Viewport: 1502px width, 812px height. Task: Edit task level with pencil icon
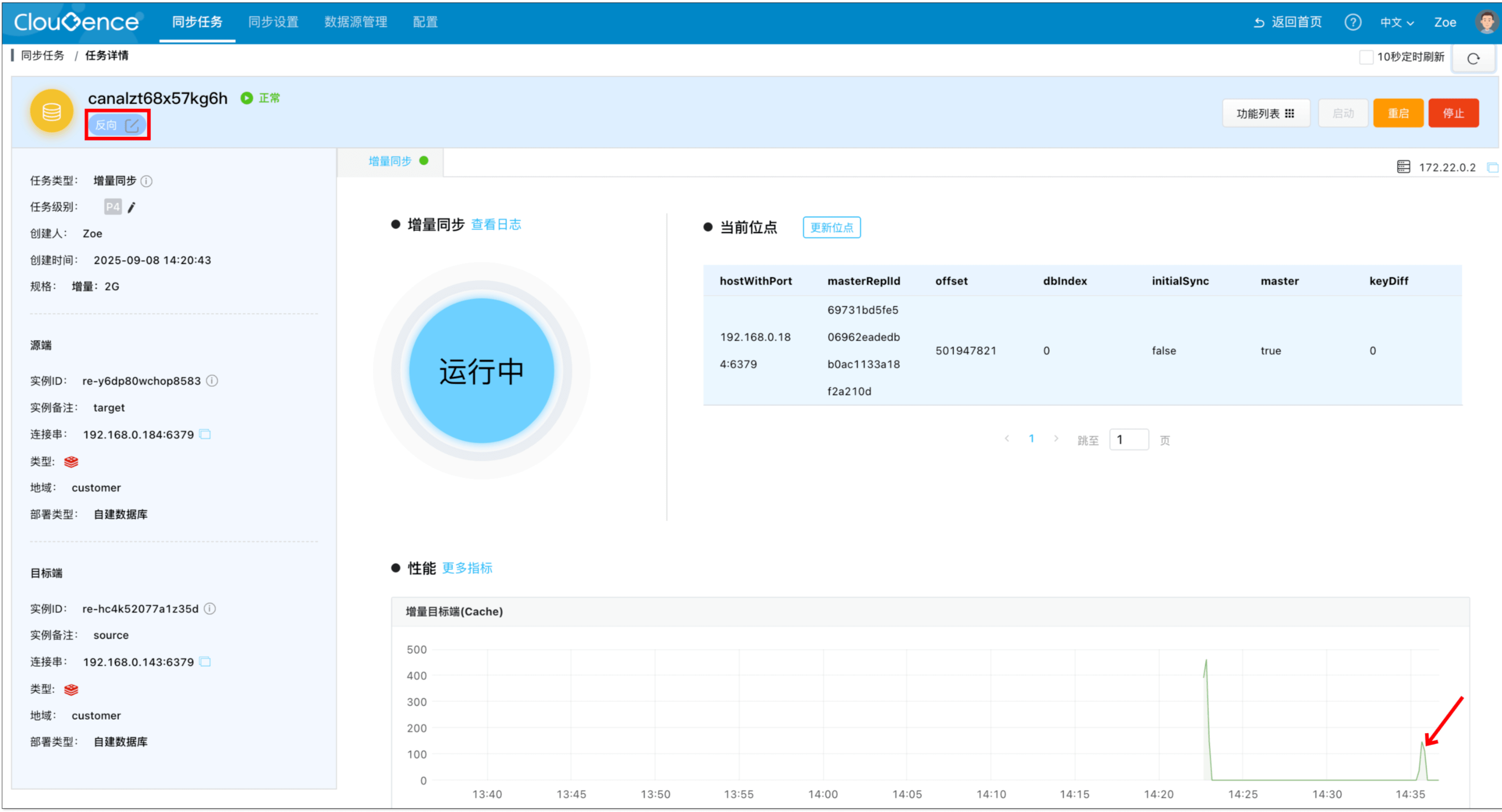pos(132,207)
